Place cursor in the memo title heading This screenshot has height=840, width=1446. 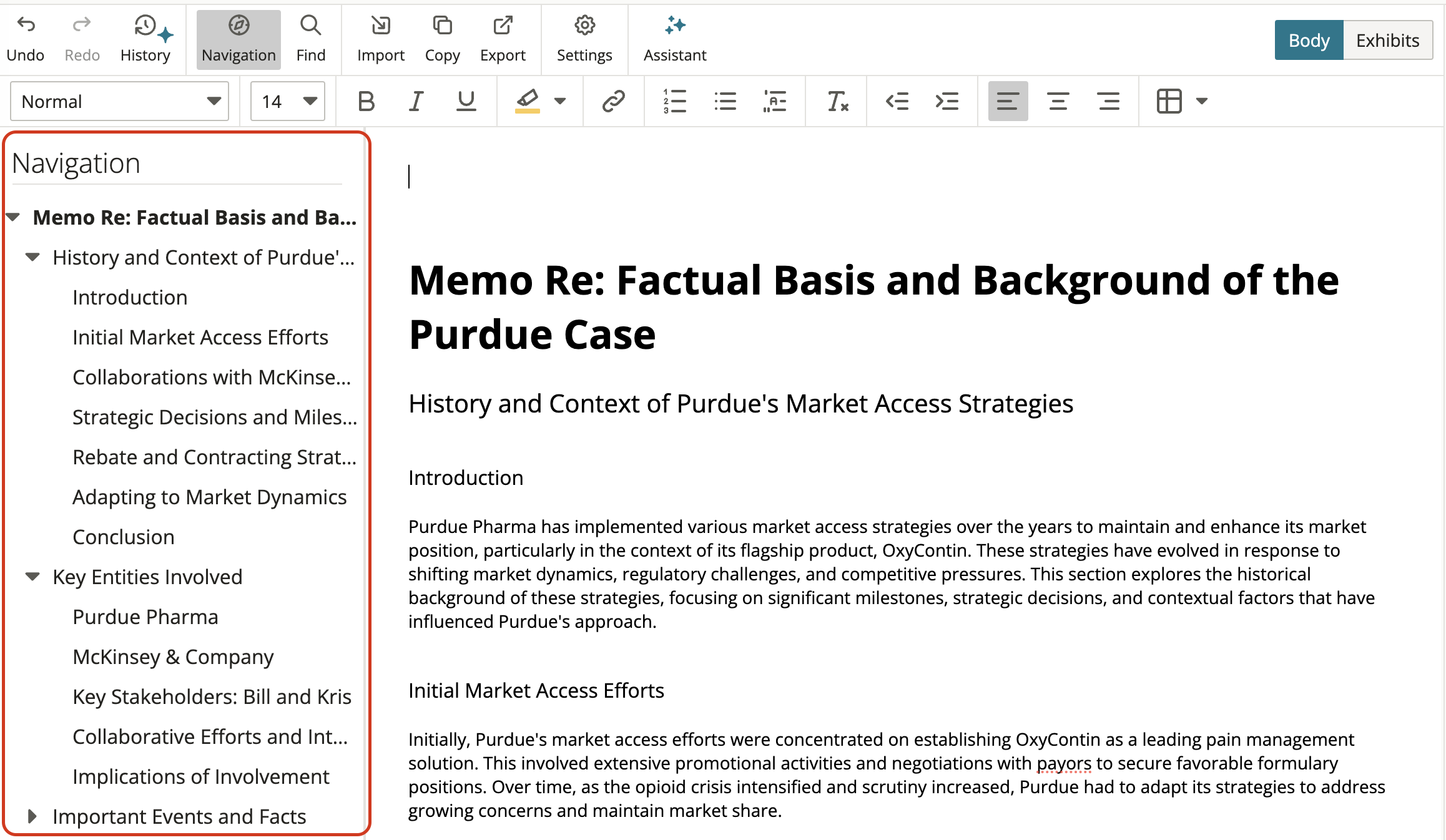pyautogui.click(x=874, y=307)
